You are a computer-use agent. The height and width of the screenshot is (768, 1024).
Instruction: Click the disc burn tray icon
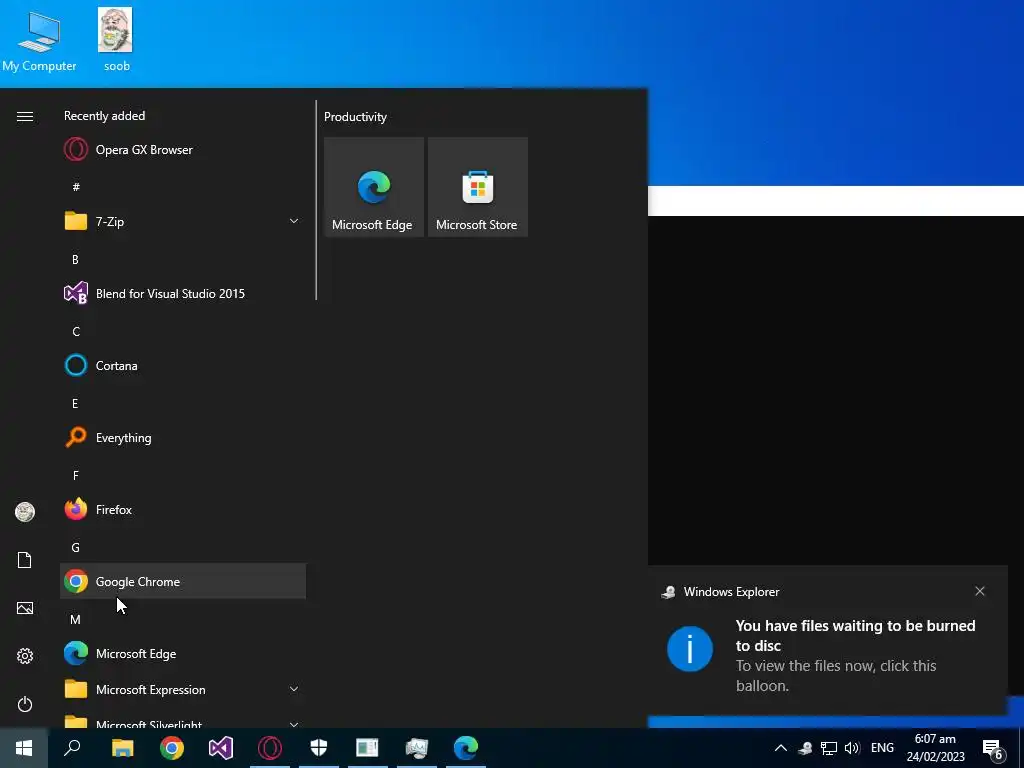(805, 748)
